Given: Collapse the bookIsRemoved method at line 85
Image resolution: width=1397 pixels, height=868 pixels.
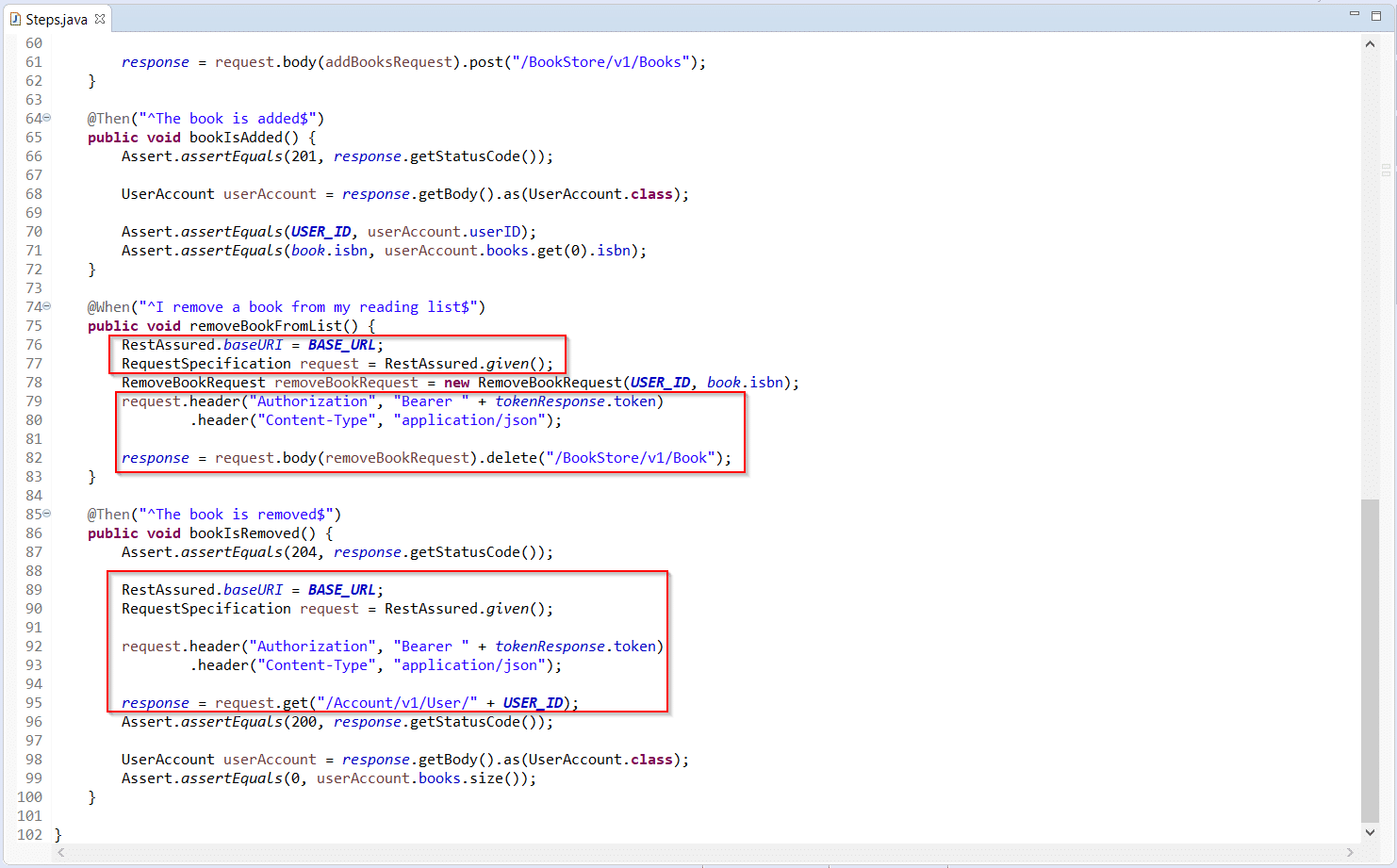Looking at the screenshot, I should (x=47, y=514).
